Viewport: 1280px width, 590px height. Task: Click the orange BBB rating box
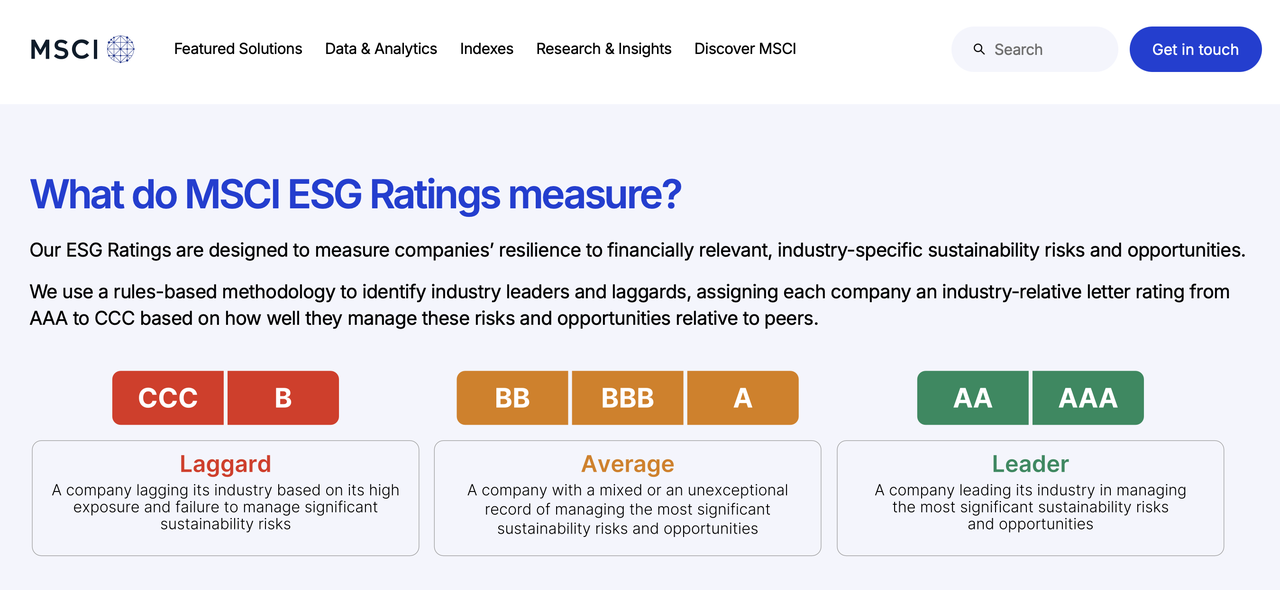627,398
